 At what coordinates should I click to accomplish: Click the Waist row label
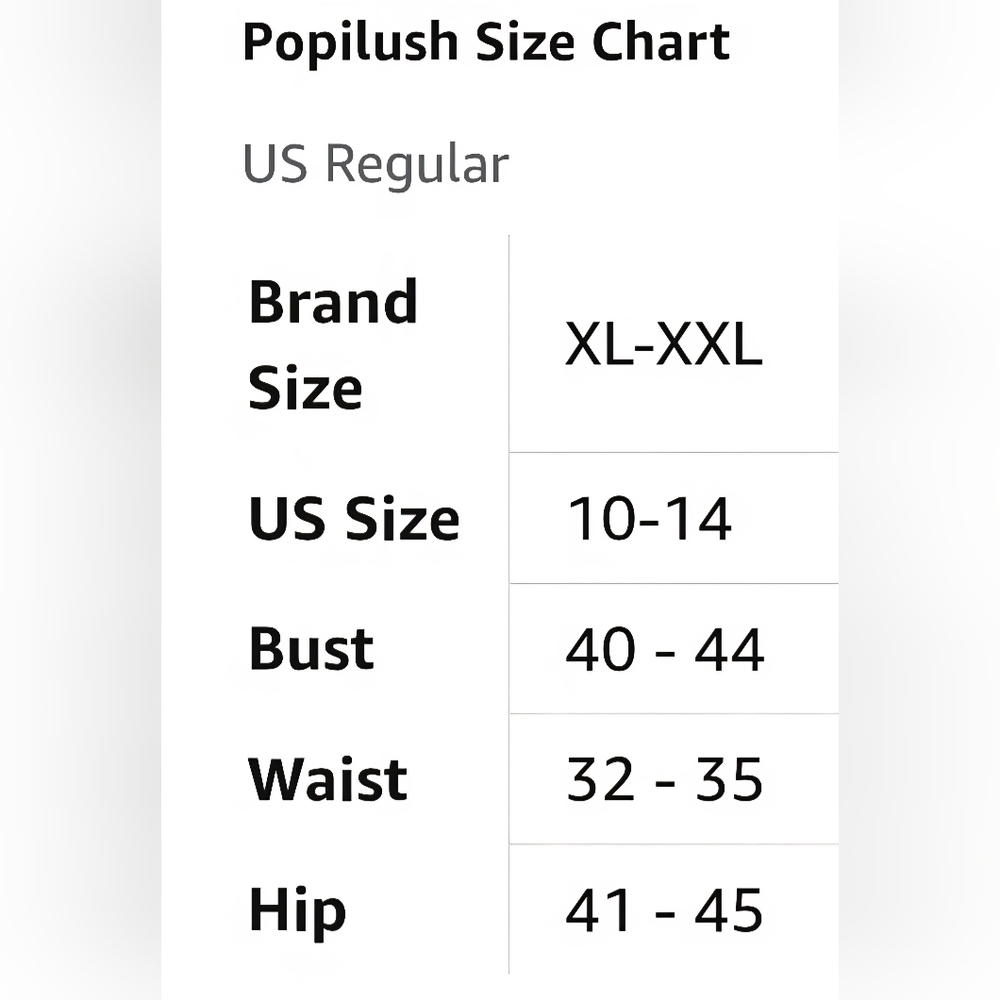click(327, 779)
